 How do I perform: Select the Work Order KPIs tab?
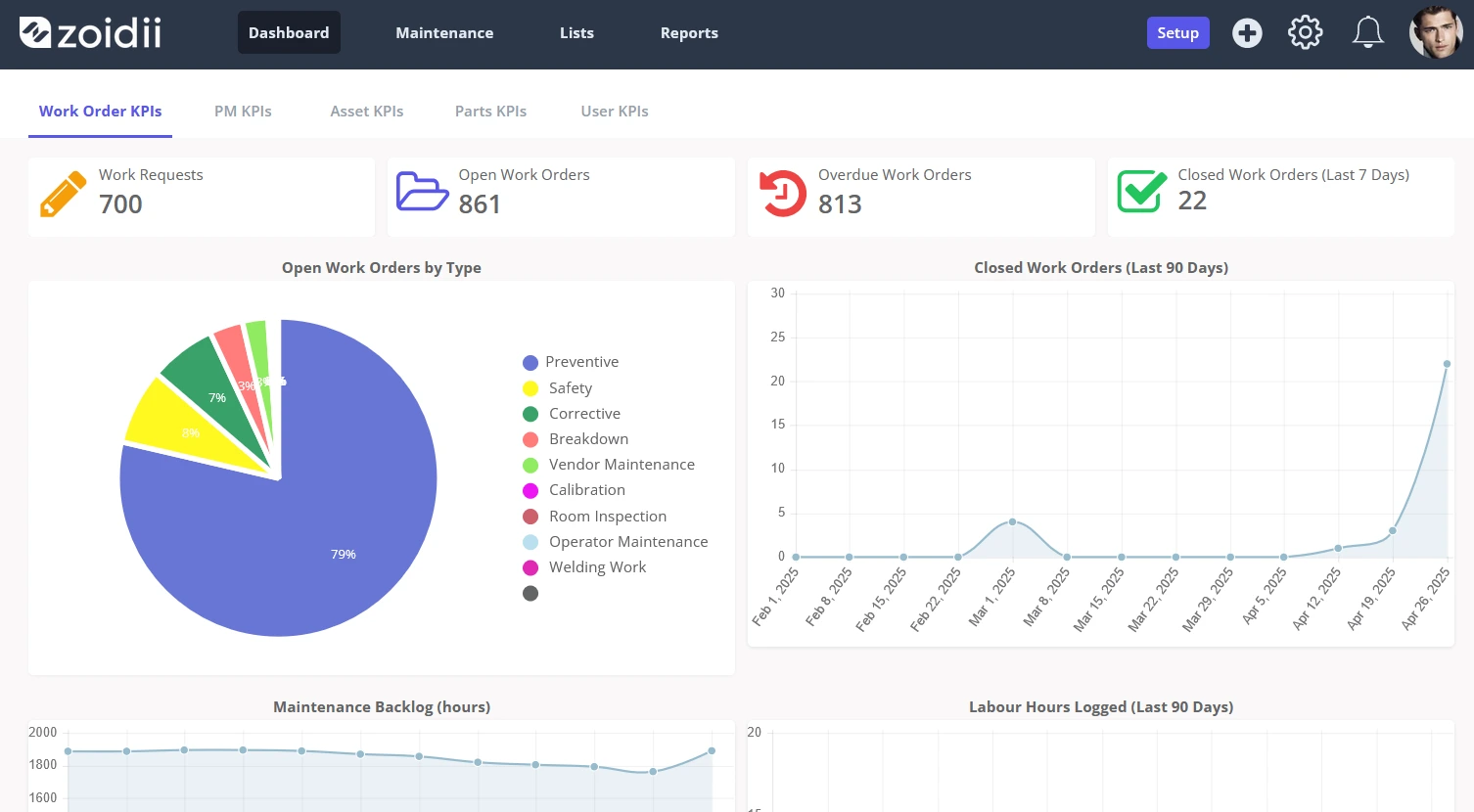[x=101, y=112]
